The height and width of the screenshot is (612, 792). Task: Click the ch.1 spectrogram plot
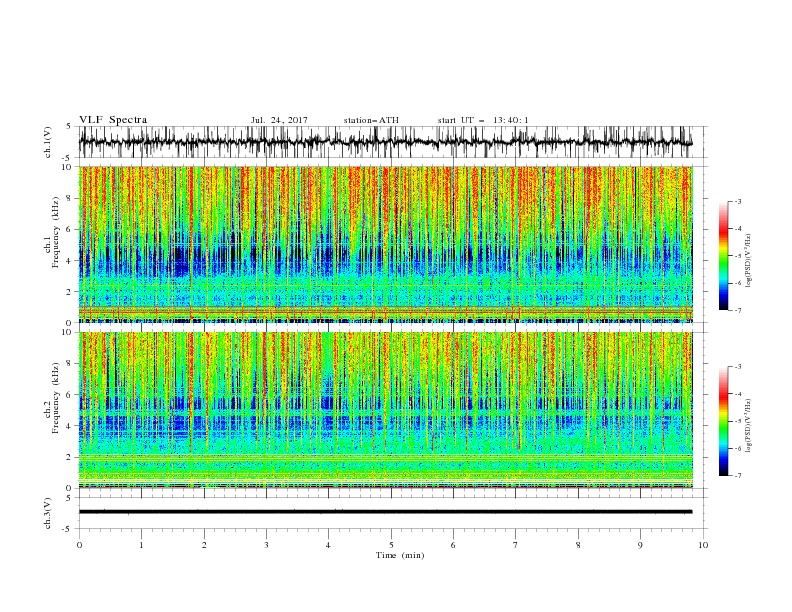coord(385,244)
